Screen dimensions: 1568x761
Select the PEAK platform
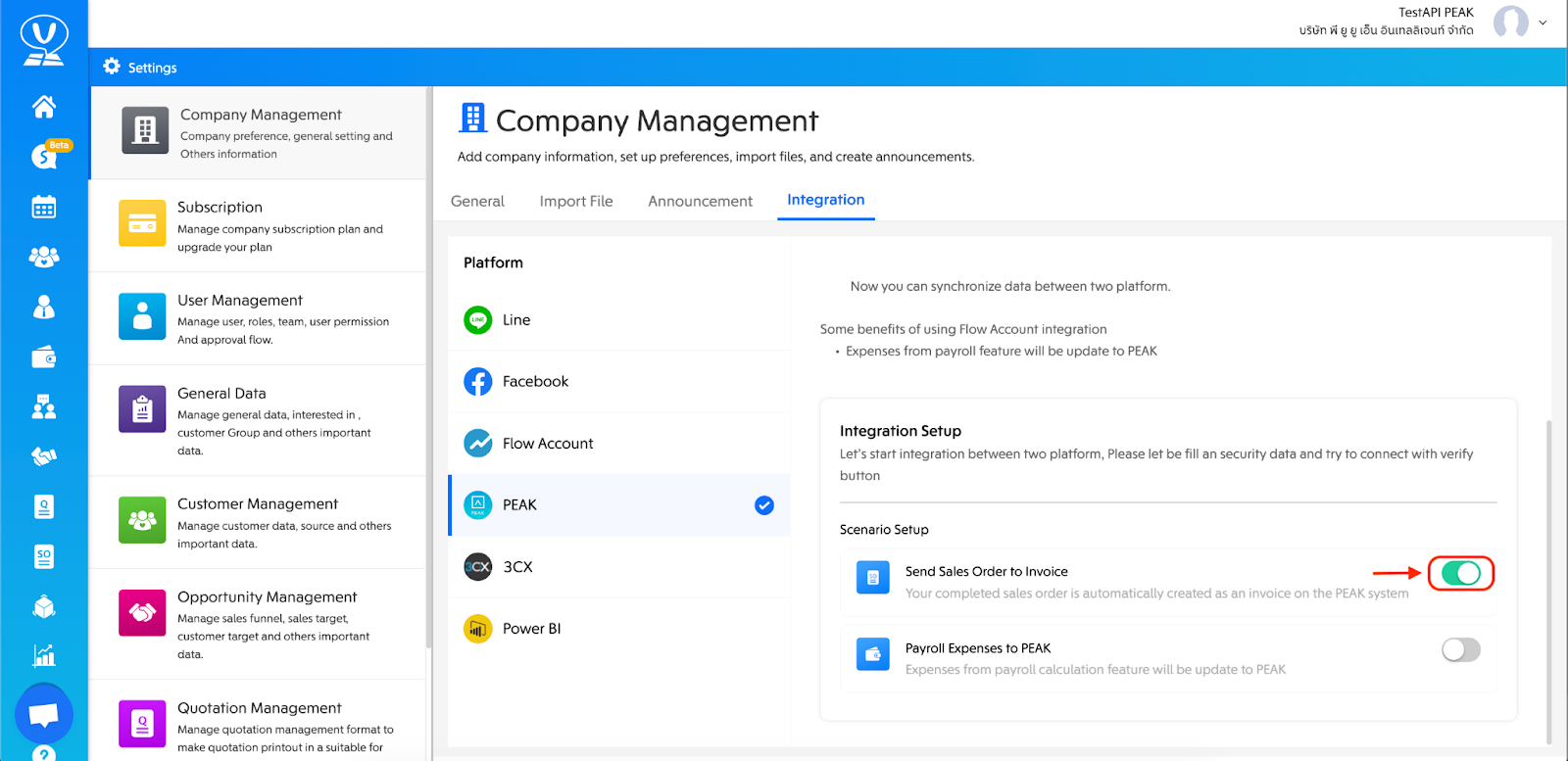point(619,505)
